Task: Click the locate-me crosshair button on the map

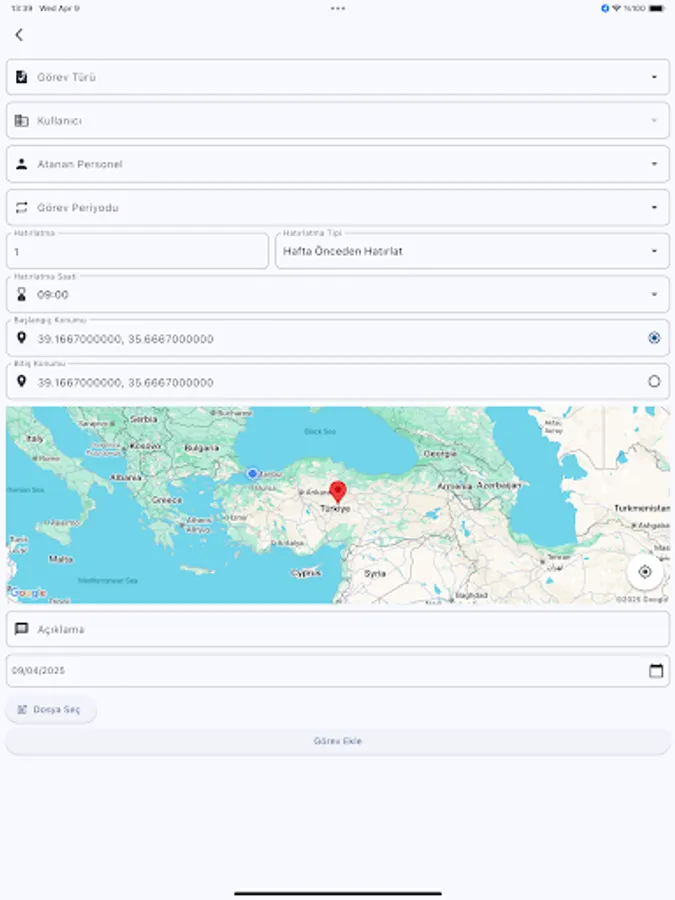Action: 646,572
